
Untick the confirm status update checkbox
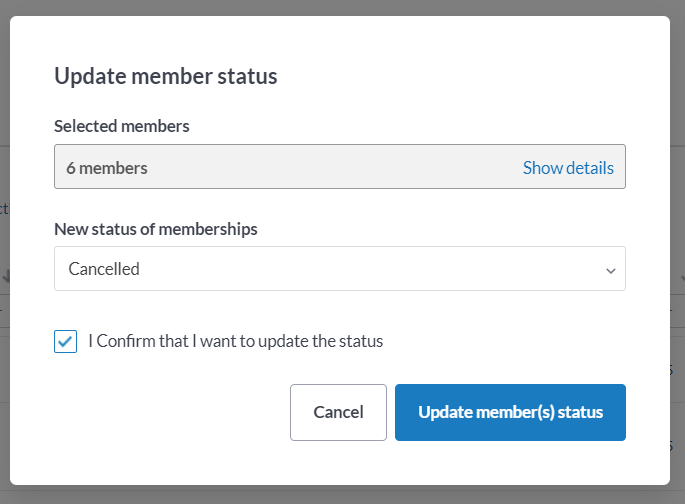[x=66, y=341]
